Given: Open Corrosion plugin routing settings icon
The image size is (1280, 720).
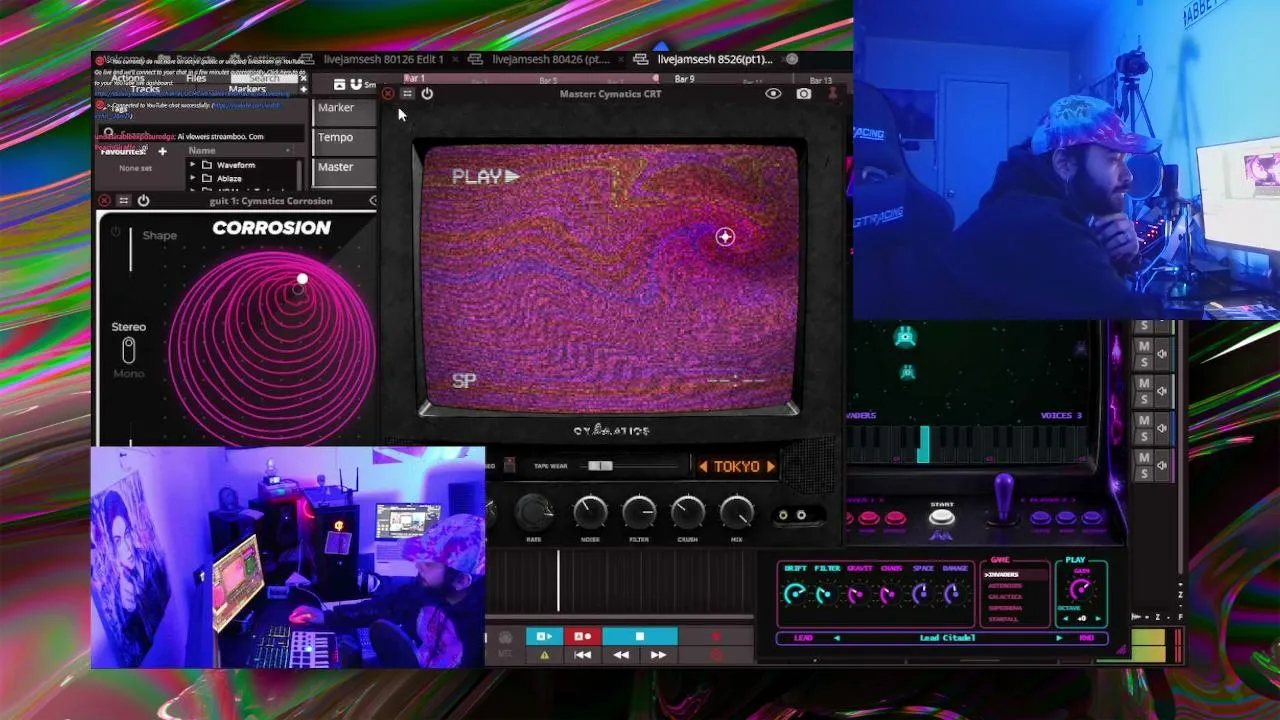Looking at the screenshot, I should [x=124, y=201].
